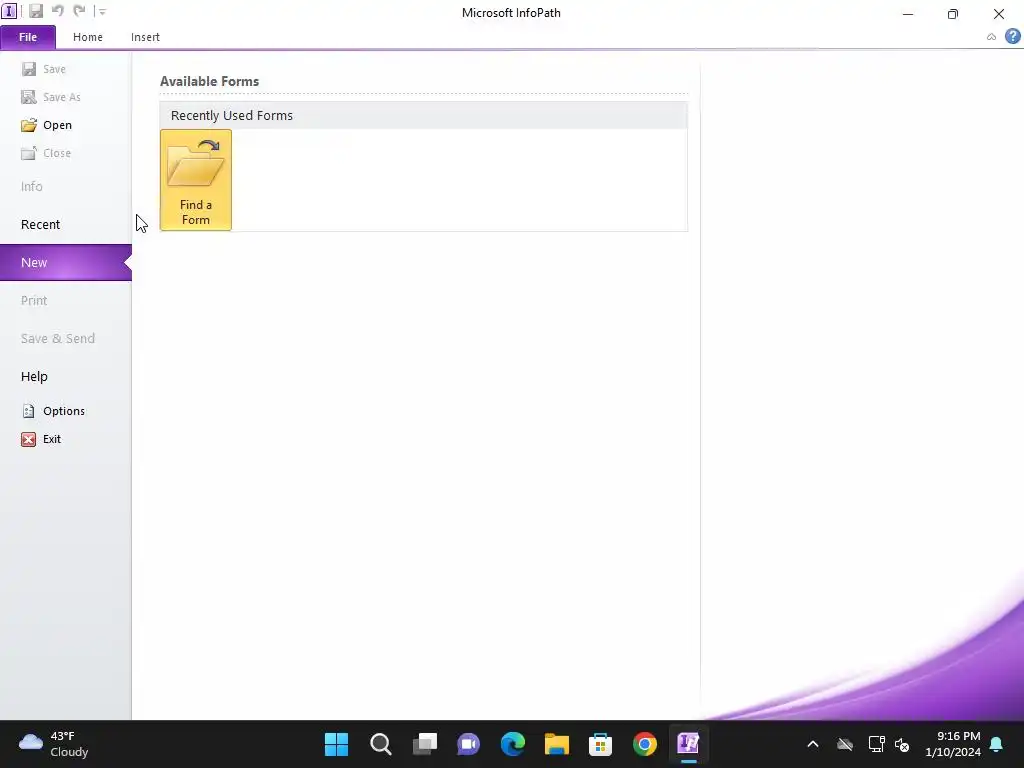Image resolution: width=1024 pixels, height=768 pixels.
Task: Restore down the InfoPath window
Action: point(953,14)
